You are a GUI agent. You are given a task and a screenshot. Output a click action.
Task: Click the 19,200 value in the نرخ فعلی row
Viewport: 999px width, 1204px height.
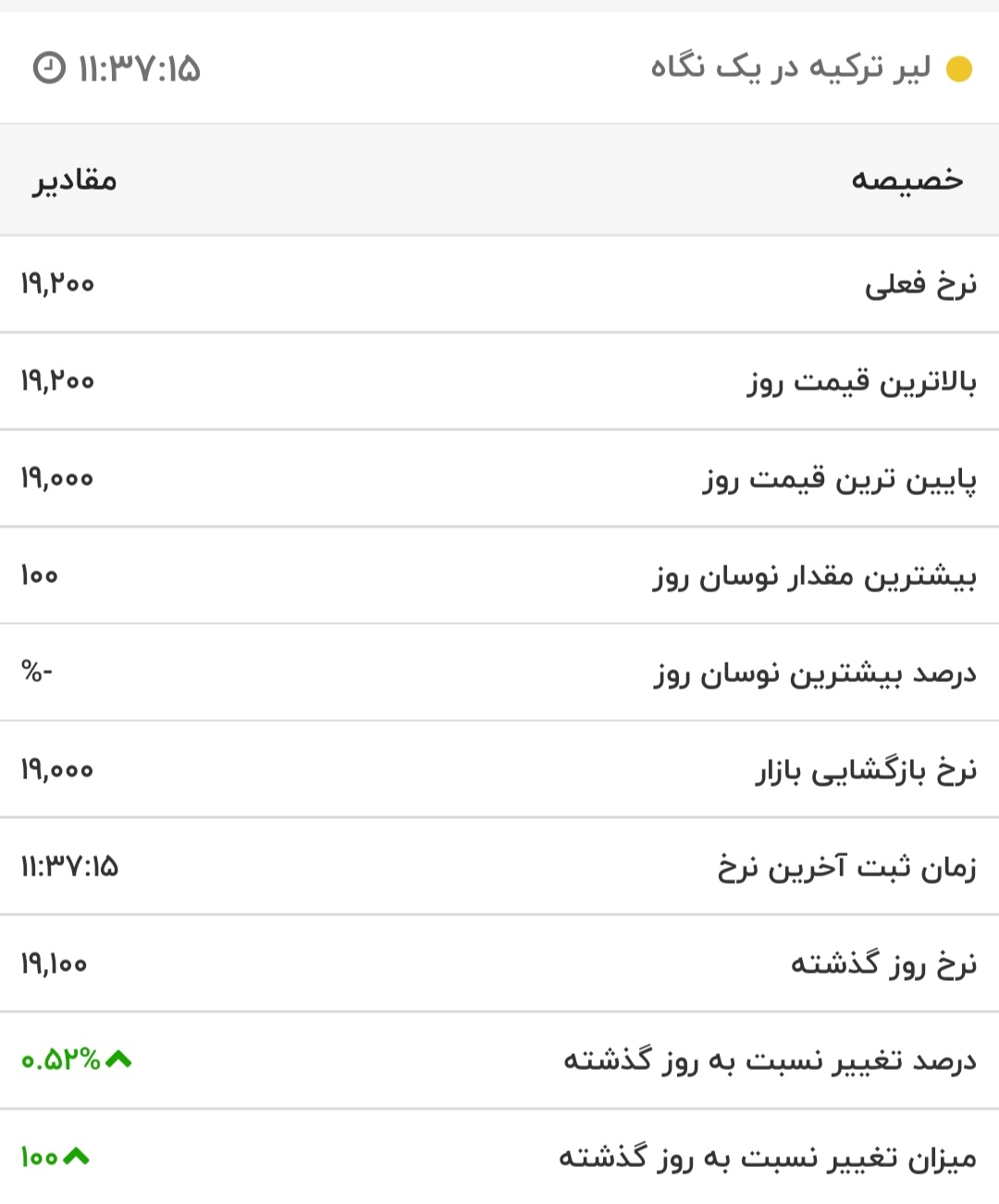(57, 284)
